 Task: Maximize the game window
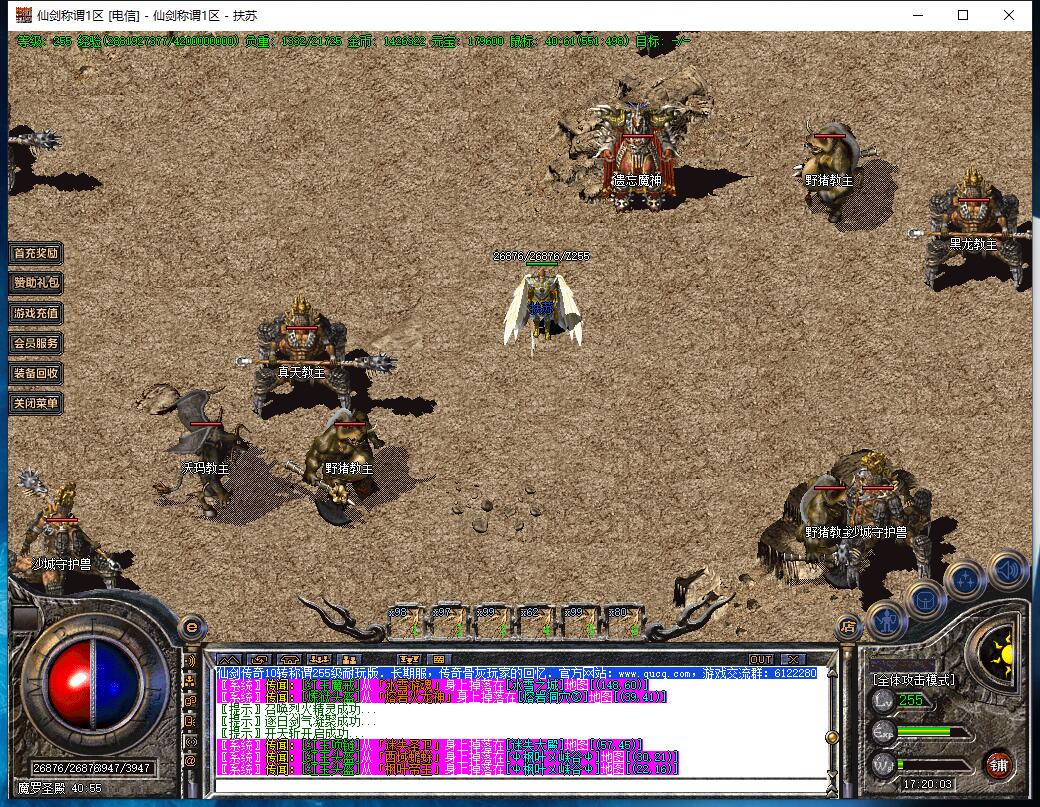click(x=963, y=15)
